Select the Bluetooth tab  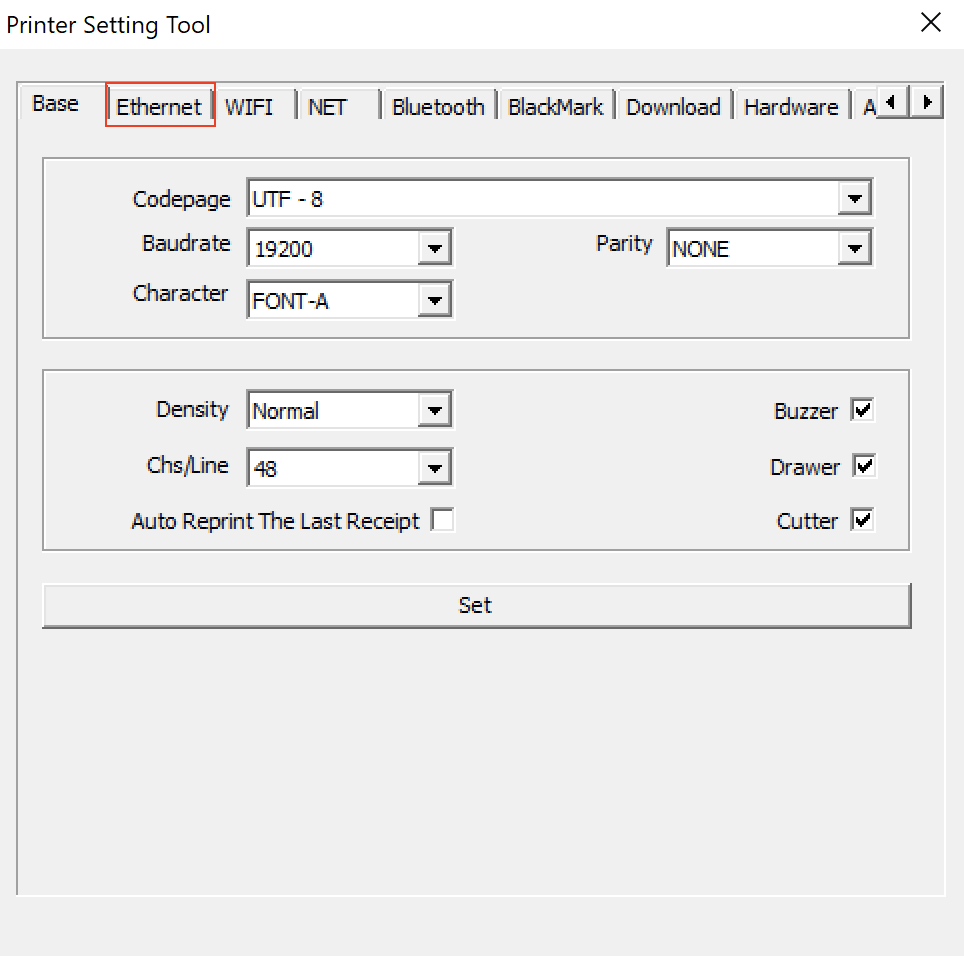438,107
